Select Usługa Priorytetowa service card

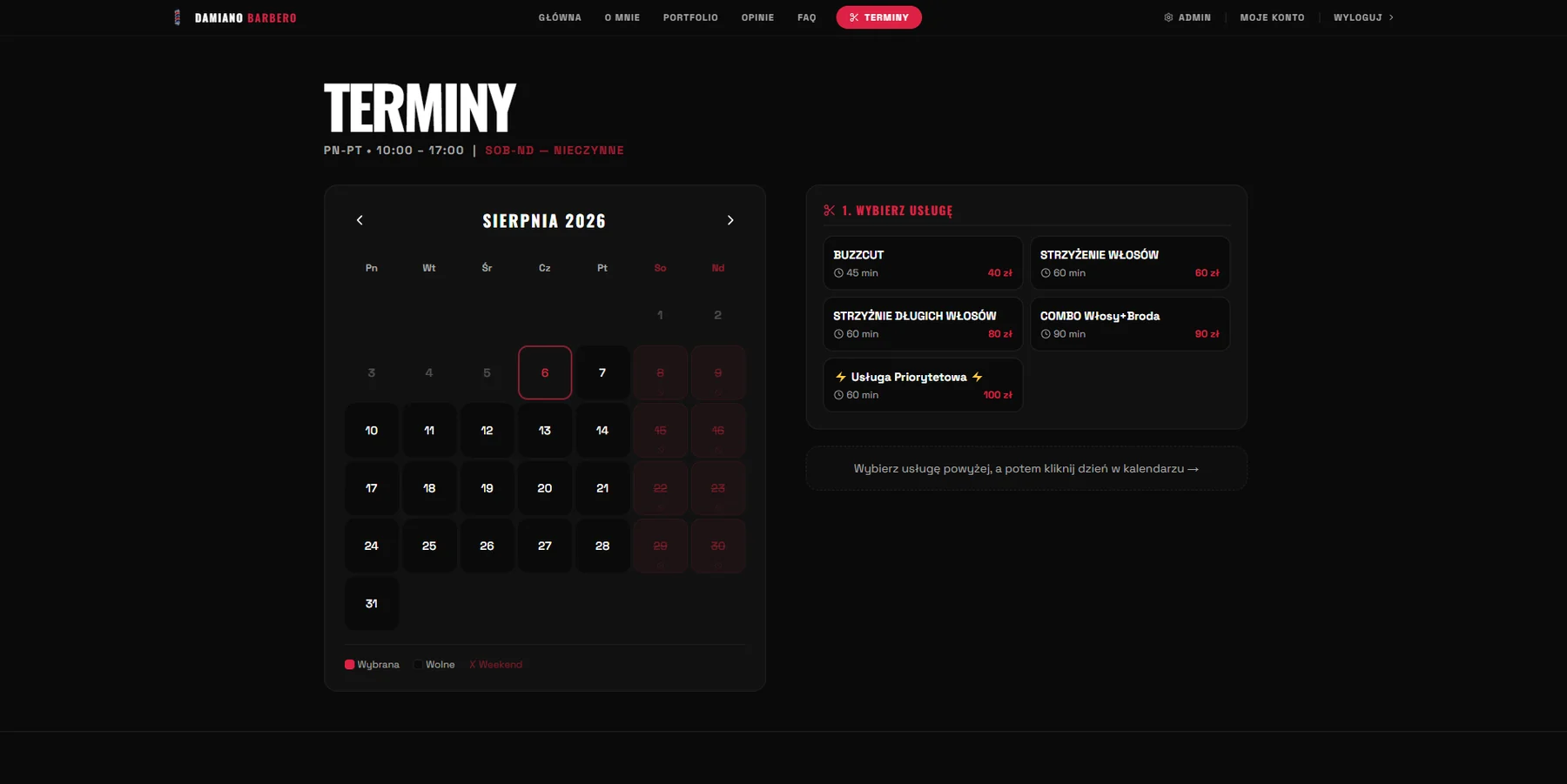pos(923,385)
